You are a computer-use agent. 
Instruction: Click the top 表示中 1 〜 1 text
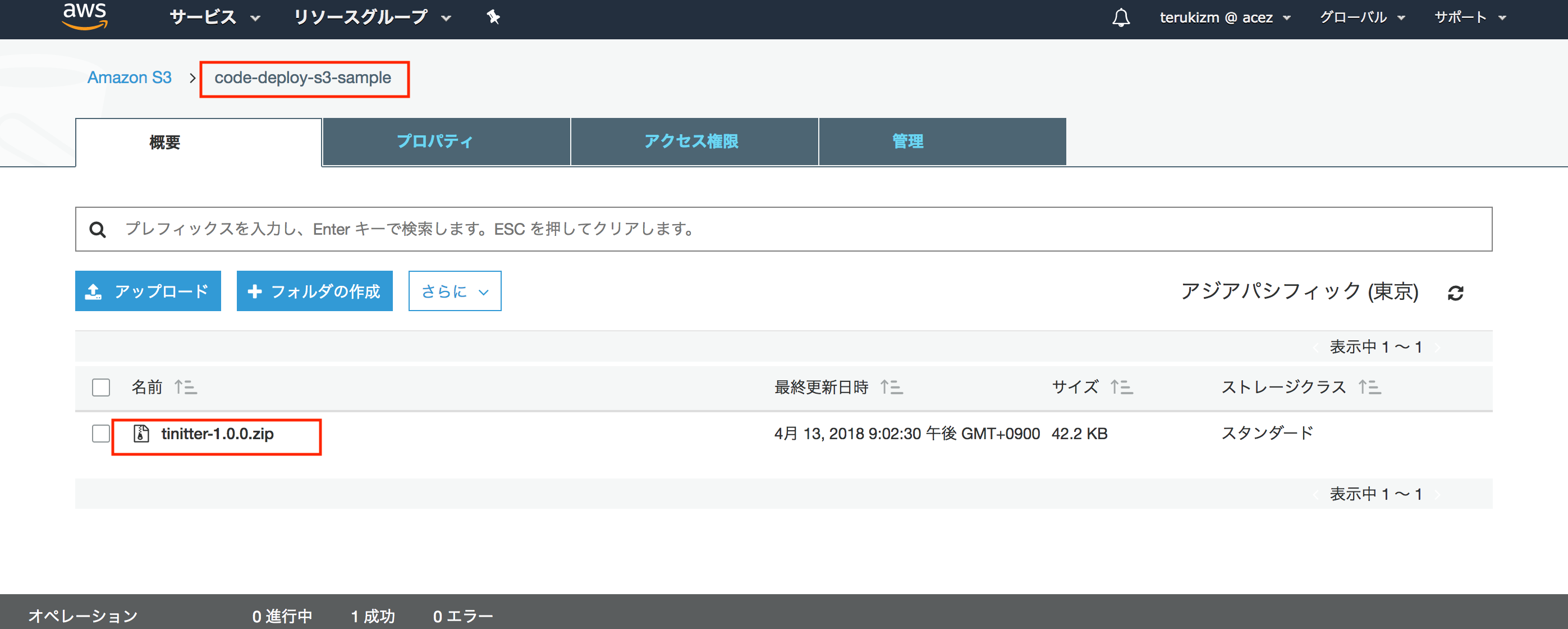[1376, 347]
